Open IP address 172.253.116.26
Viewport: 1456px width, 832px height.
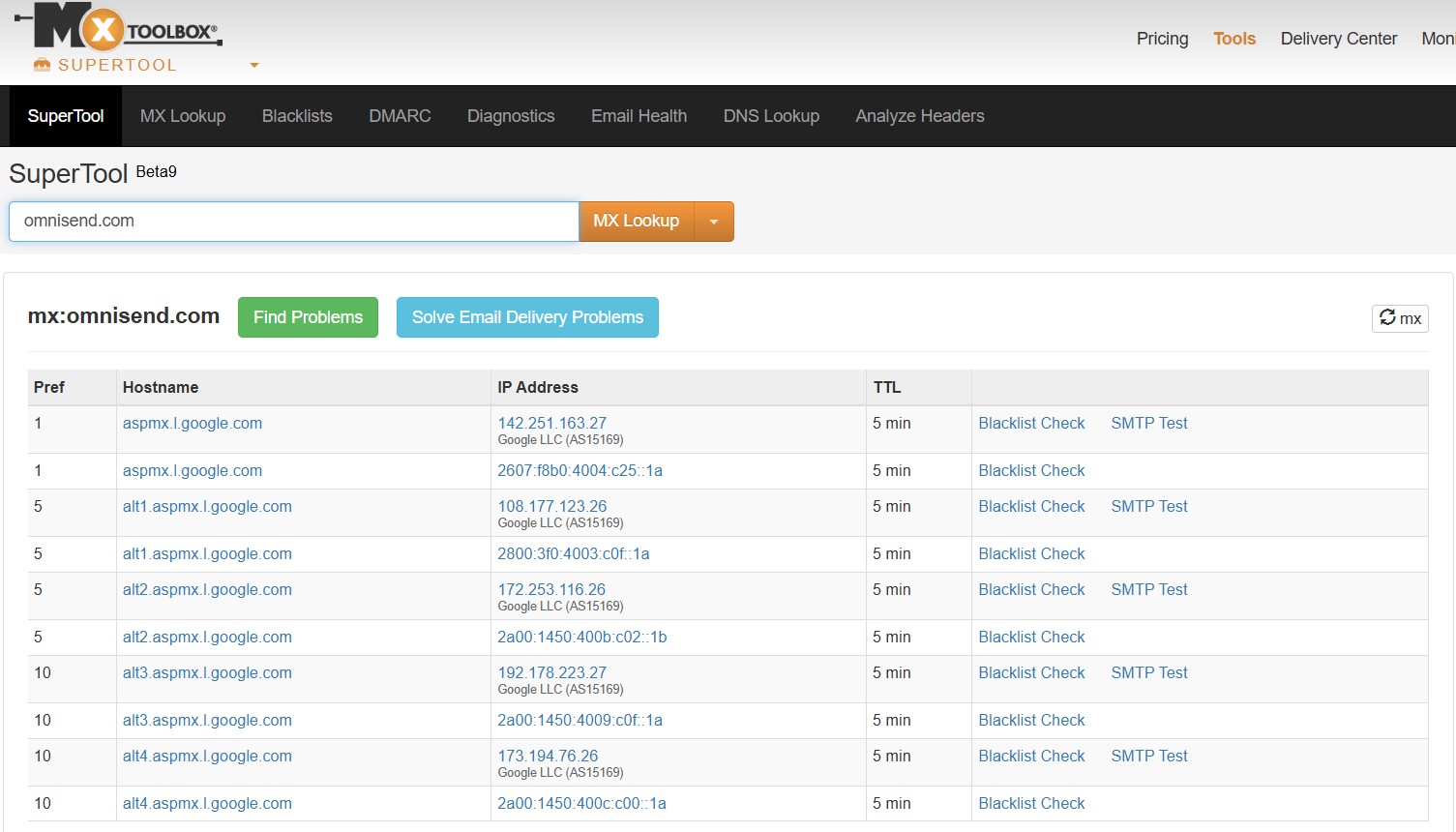pyautogui.click(x=551, y=589)
